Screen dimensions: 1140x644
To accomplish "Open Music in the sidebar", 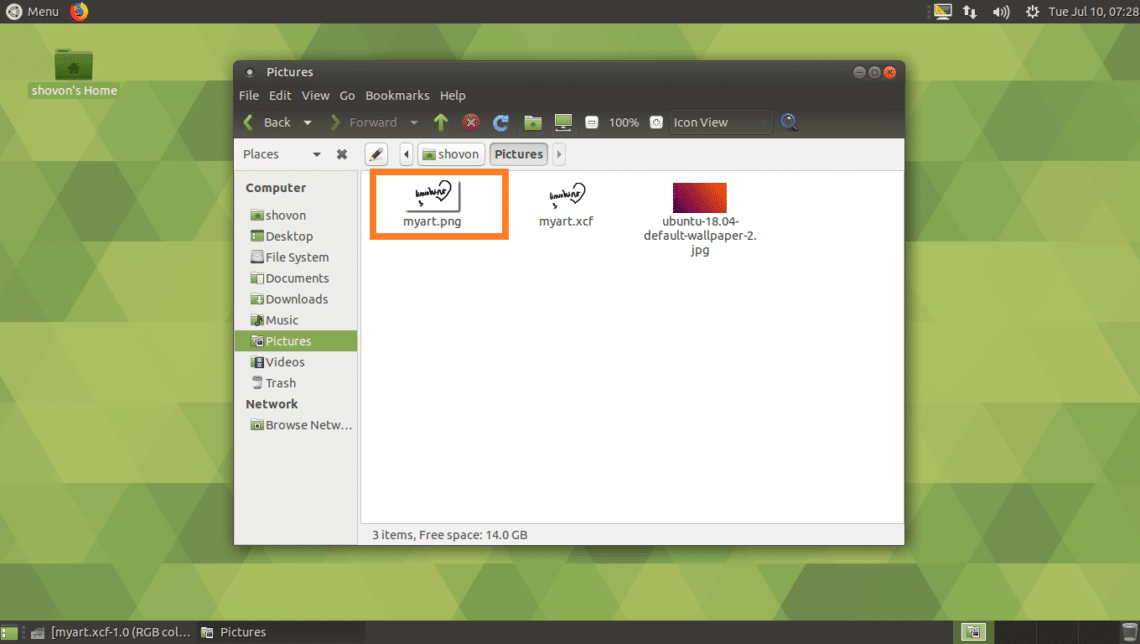I will (x=295, y=321).
